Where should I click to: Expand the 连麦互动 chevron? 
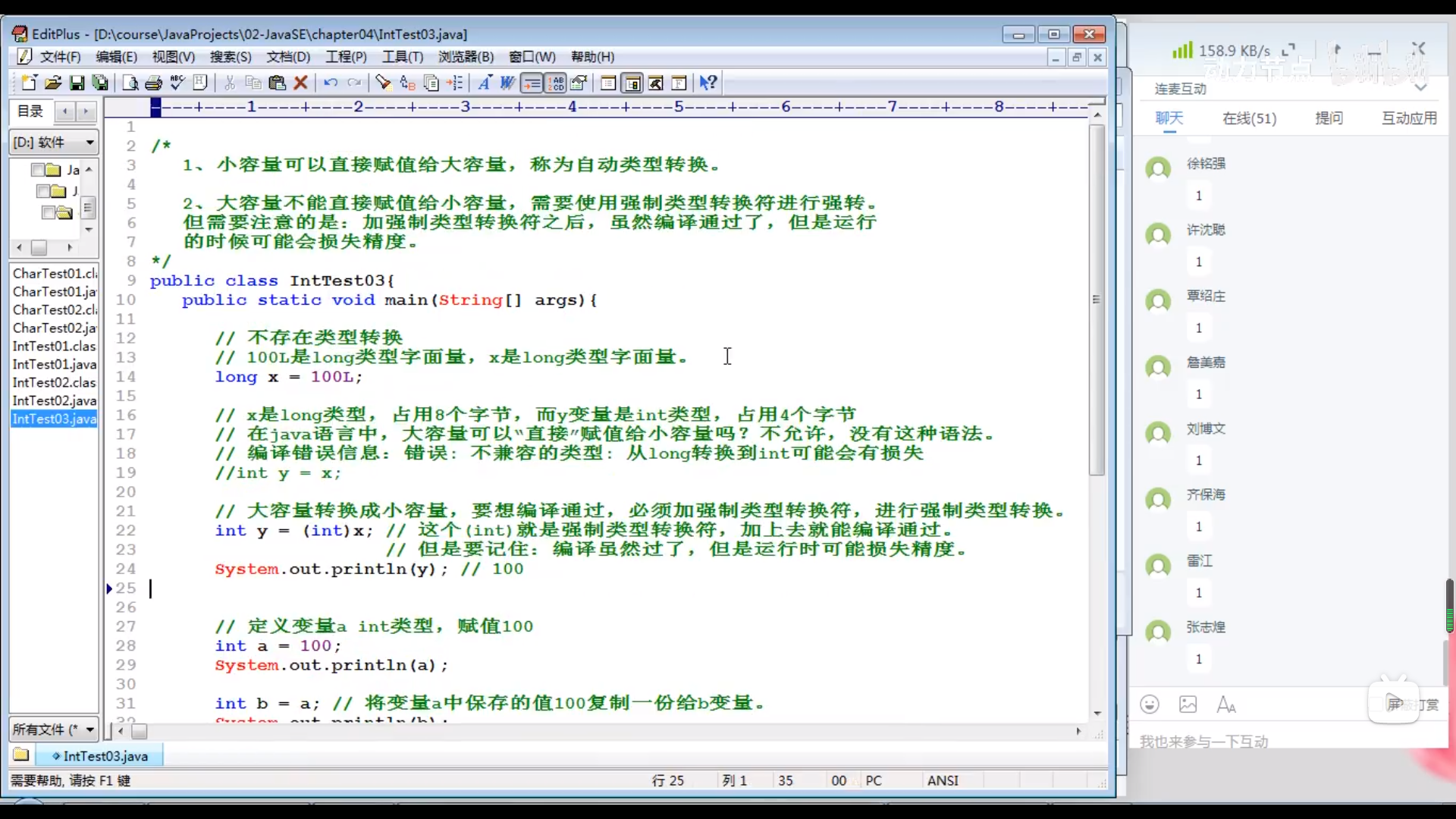pos(1420,88)
